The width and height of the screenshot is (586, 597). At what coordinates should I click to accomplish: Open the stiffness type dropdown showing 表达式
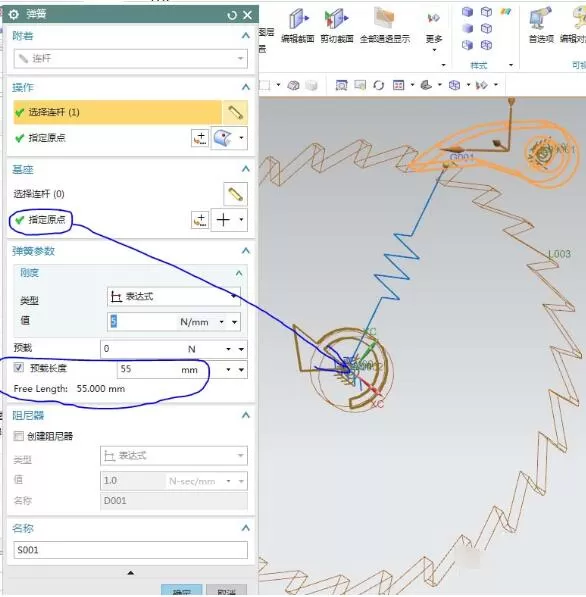(174, 297)
